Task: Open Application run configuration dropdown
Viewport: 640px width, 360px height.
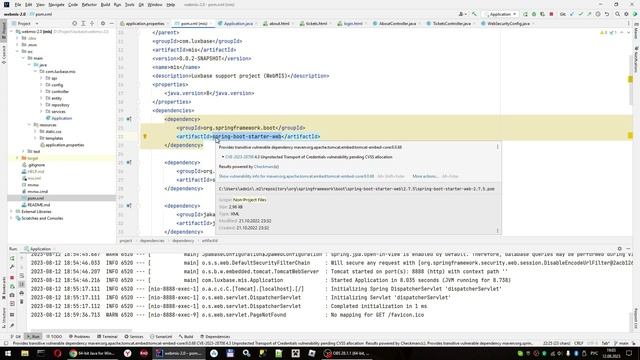Action: [501, 14]
